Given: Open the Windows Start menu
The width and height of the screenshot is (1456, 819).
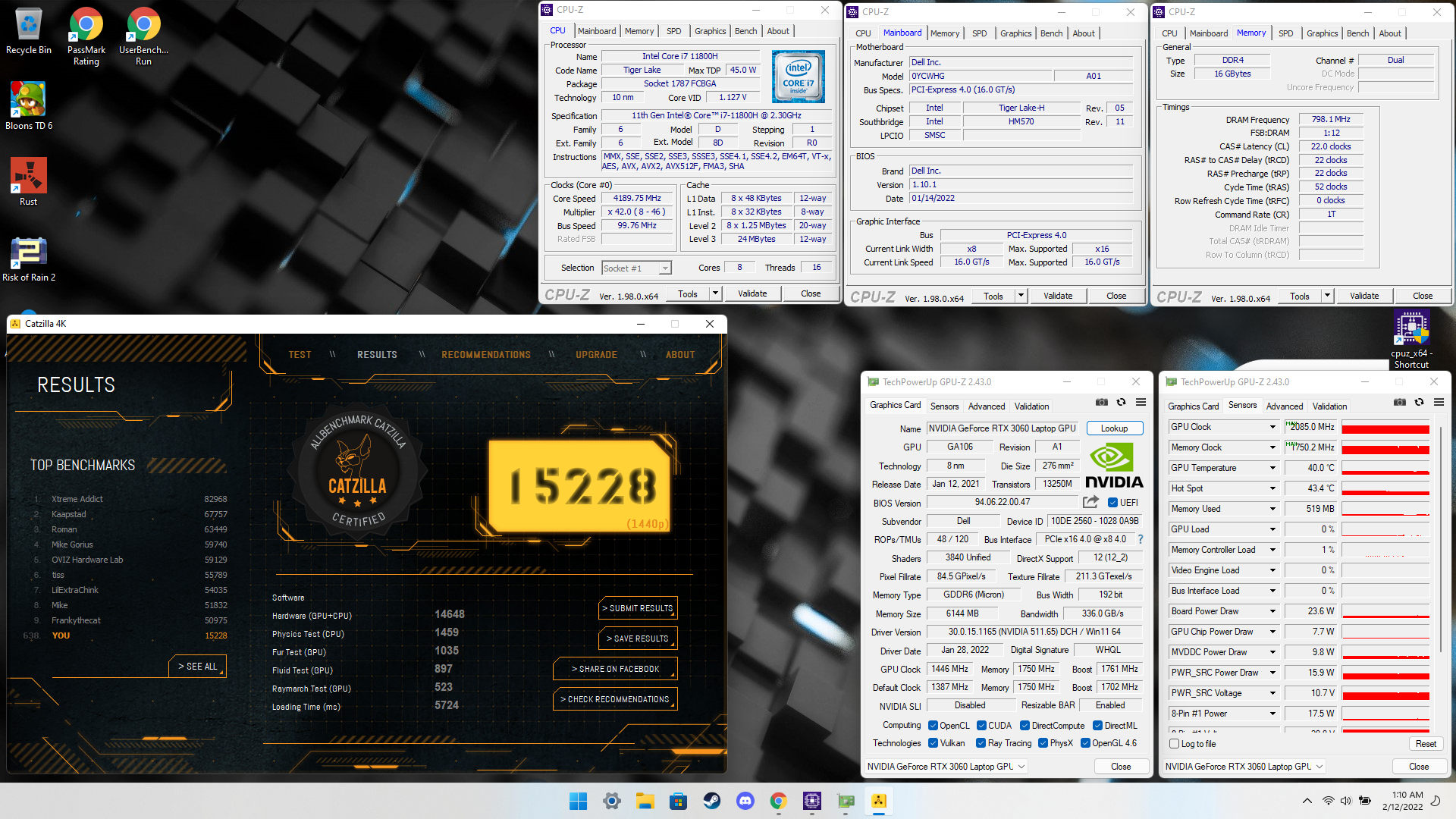Looking at the screenshot, I should point(578,801).
